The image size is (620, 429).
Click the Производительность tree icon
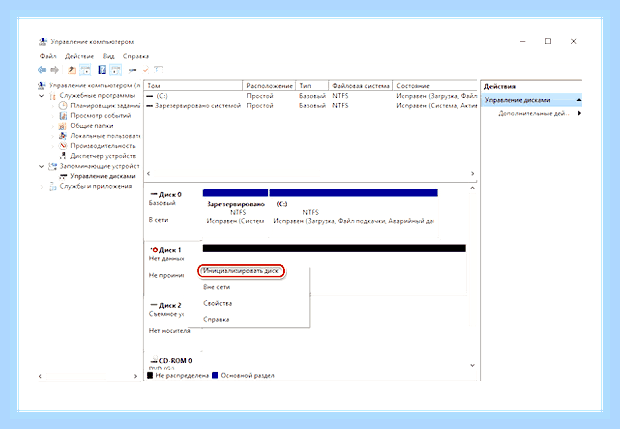click(62, 146)
